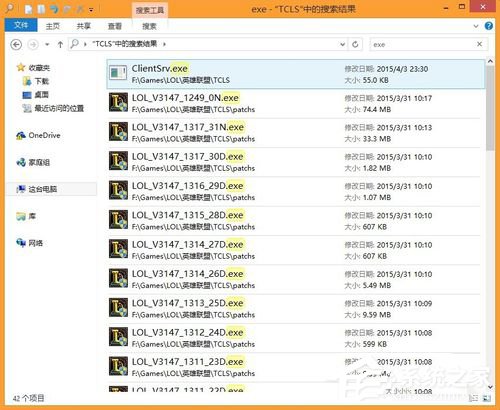Click the LOL_V3147_1249_0N.exe file name
500x410 pixels.
coord(185,98)
